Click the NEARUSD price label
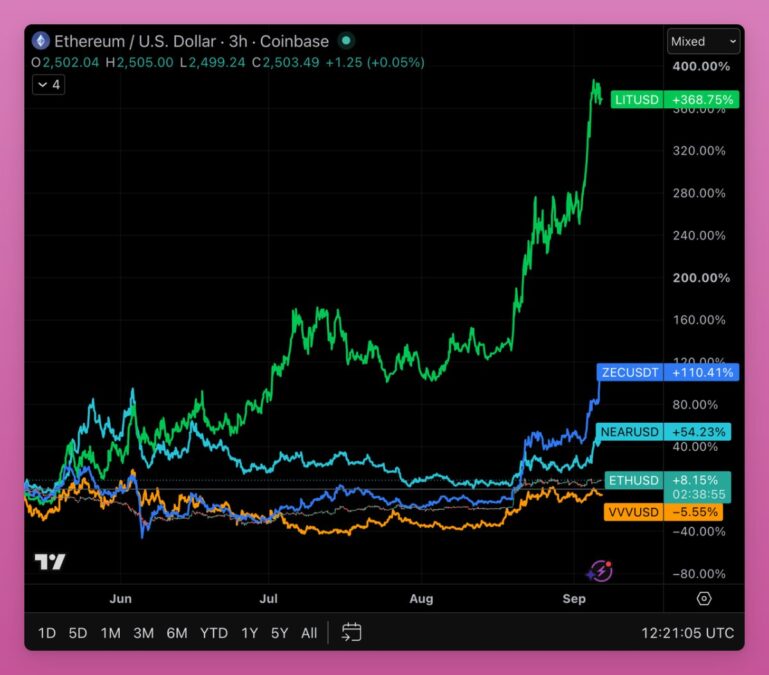 pyautogui.click(x=630, y=432)
